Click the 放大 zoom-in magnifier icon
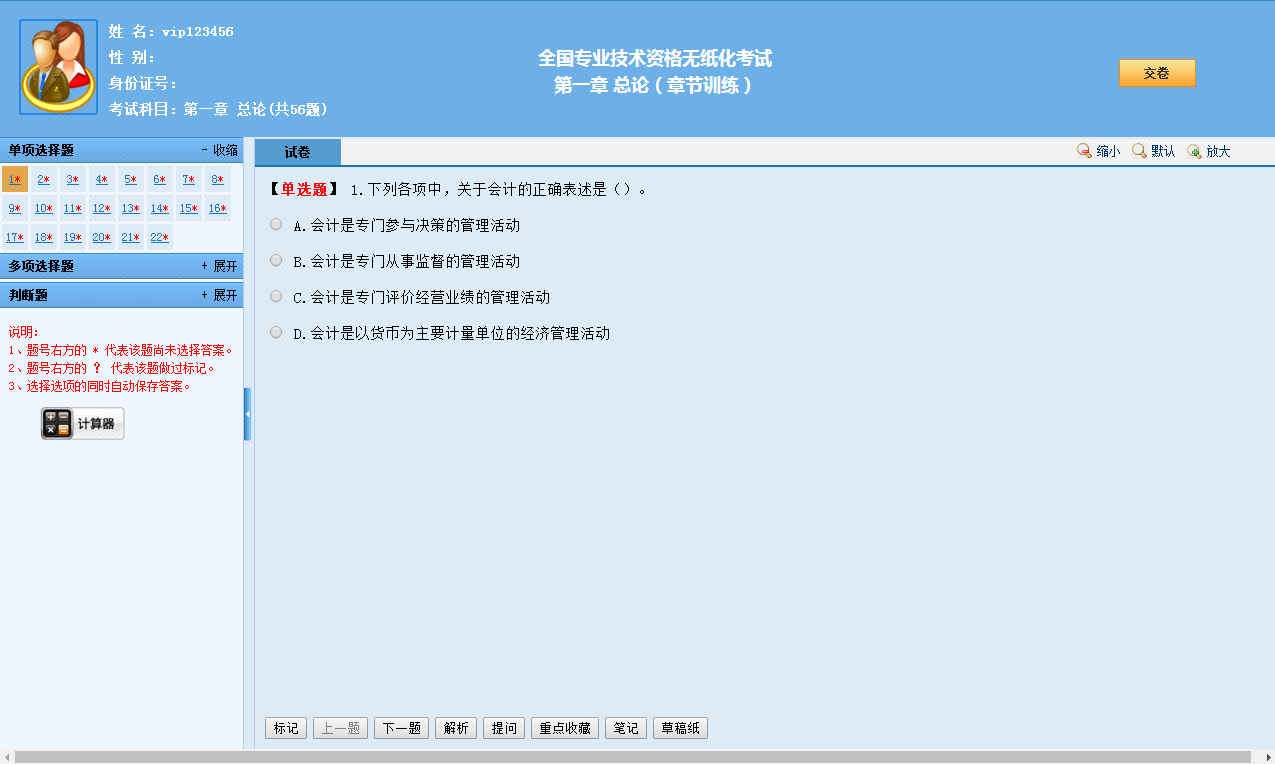This screenshot has width=1275, height=764. pos(1194,151)
